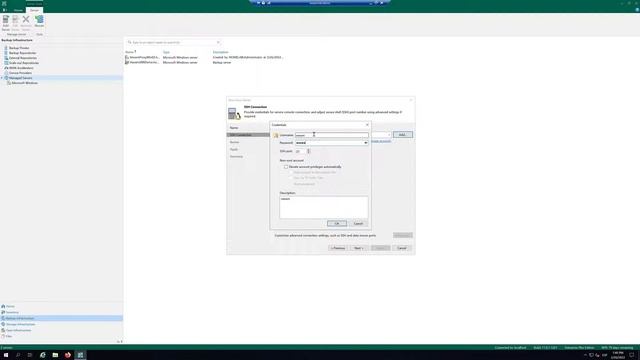Click the search magnifier icon in server list

pyautogui.click(x=130, y=42)
